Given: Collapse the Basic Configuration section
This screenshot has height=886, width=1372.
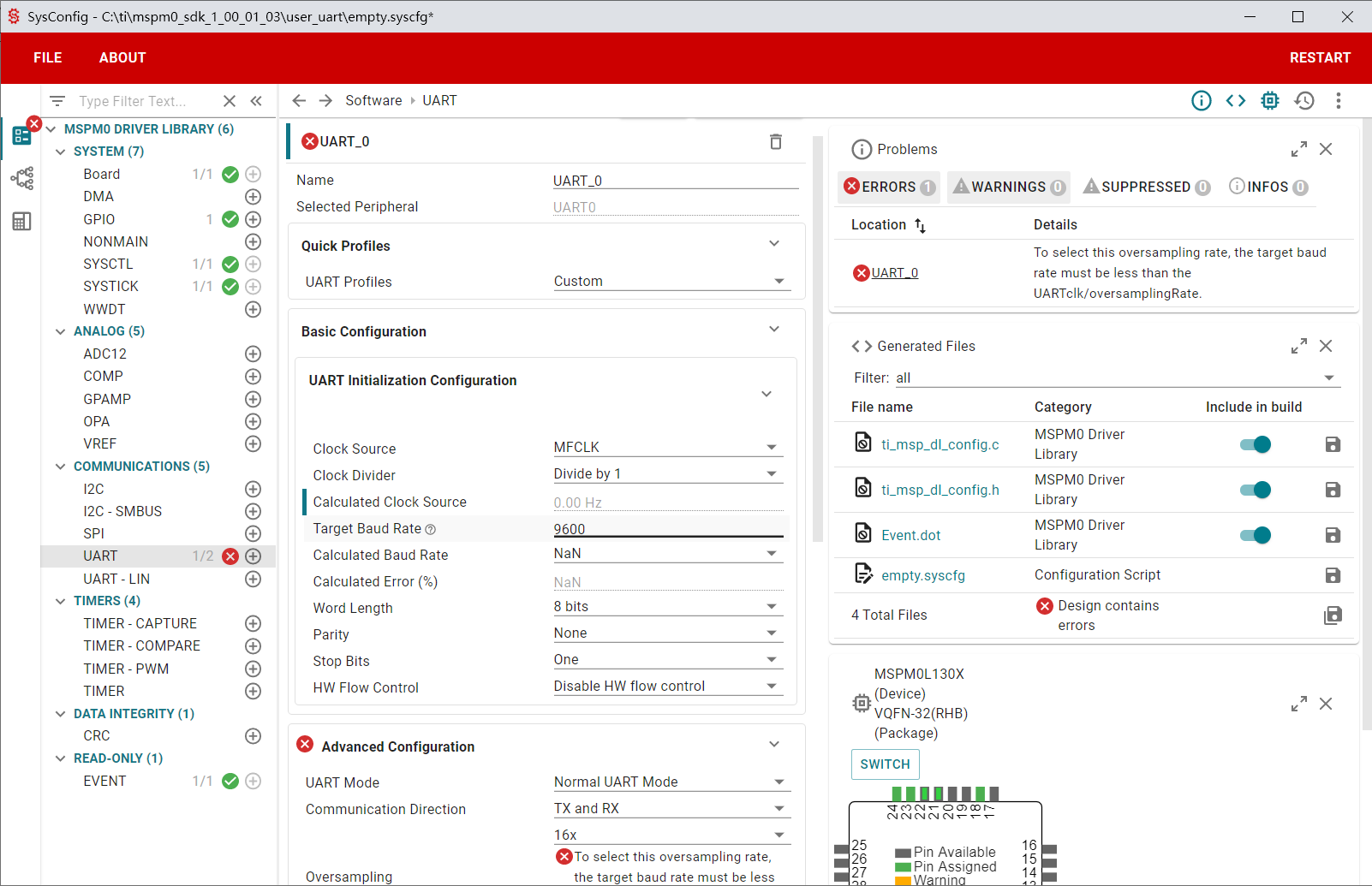Looking at the screenshot, I should (774, 330).
